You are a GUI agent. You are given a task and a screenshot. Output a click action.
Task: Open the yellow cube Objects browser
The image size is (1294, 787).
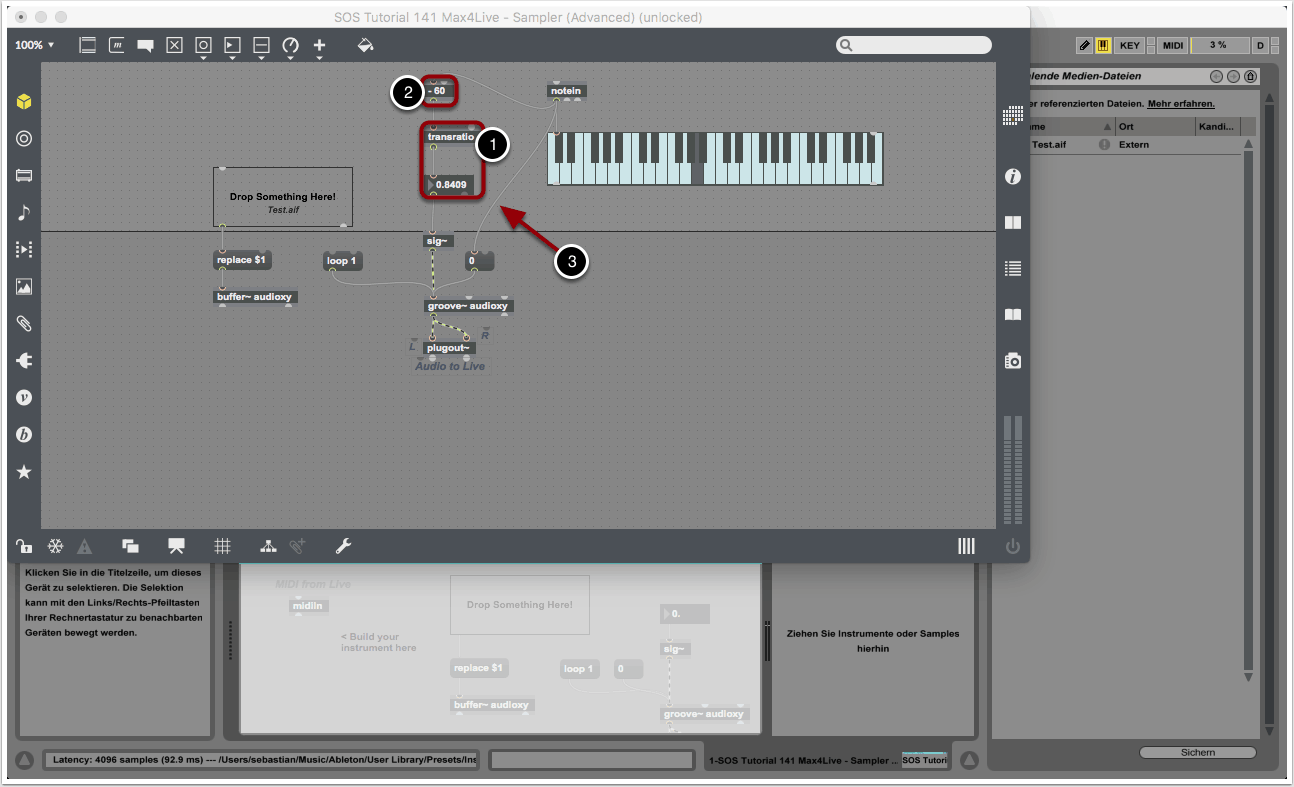click(x=24, y=101)
